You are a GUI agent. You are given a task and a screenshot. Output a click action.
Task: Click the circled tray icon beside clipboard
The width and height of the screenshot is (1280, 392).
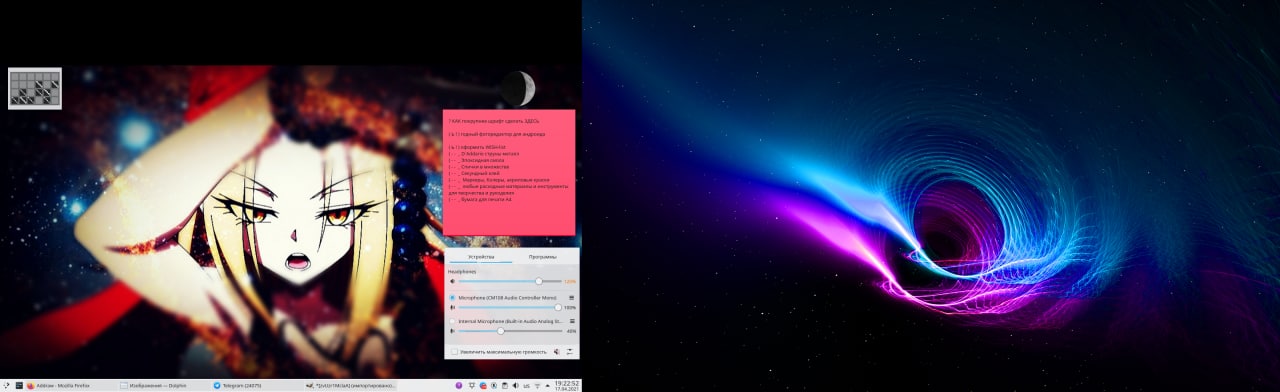(494, 385)
